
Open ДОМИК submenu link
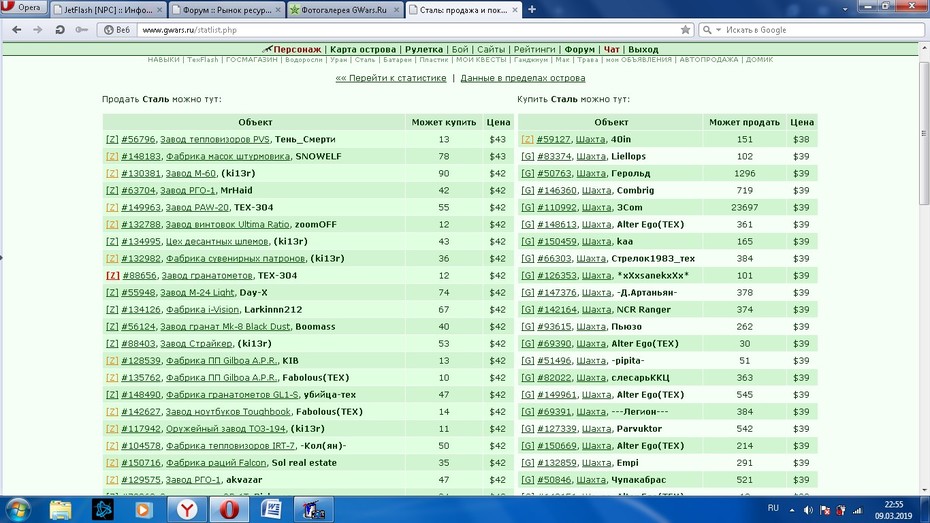pyautogui.click(x=759, y=59)
